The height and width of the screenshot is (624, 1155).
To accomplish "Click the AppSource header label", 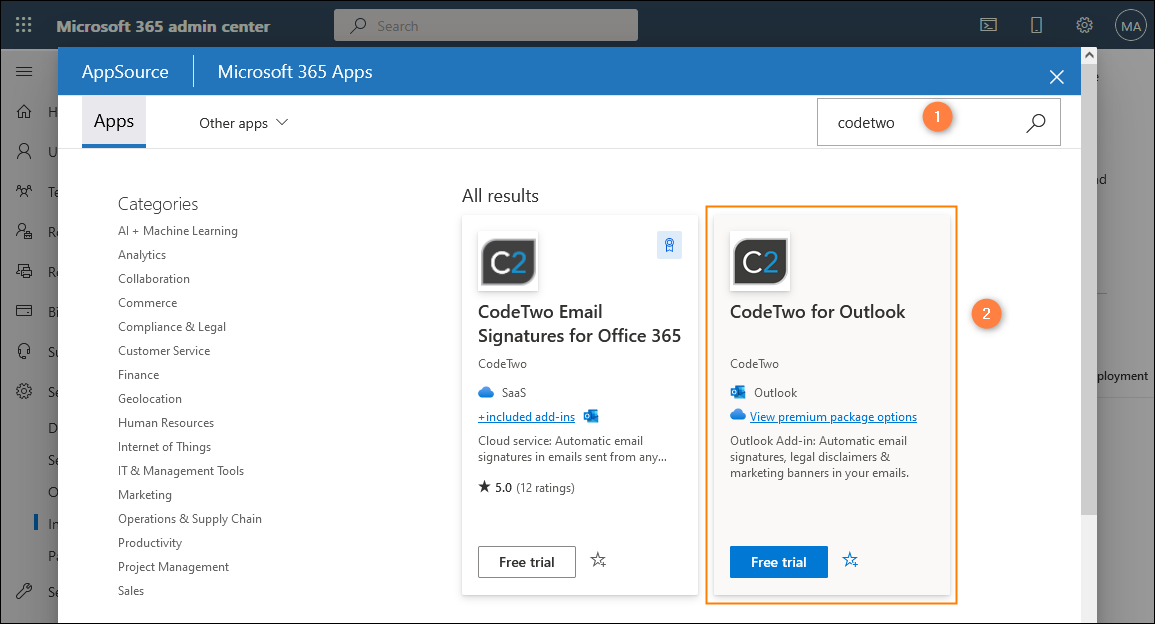I will pos(125,71).
